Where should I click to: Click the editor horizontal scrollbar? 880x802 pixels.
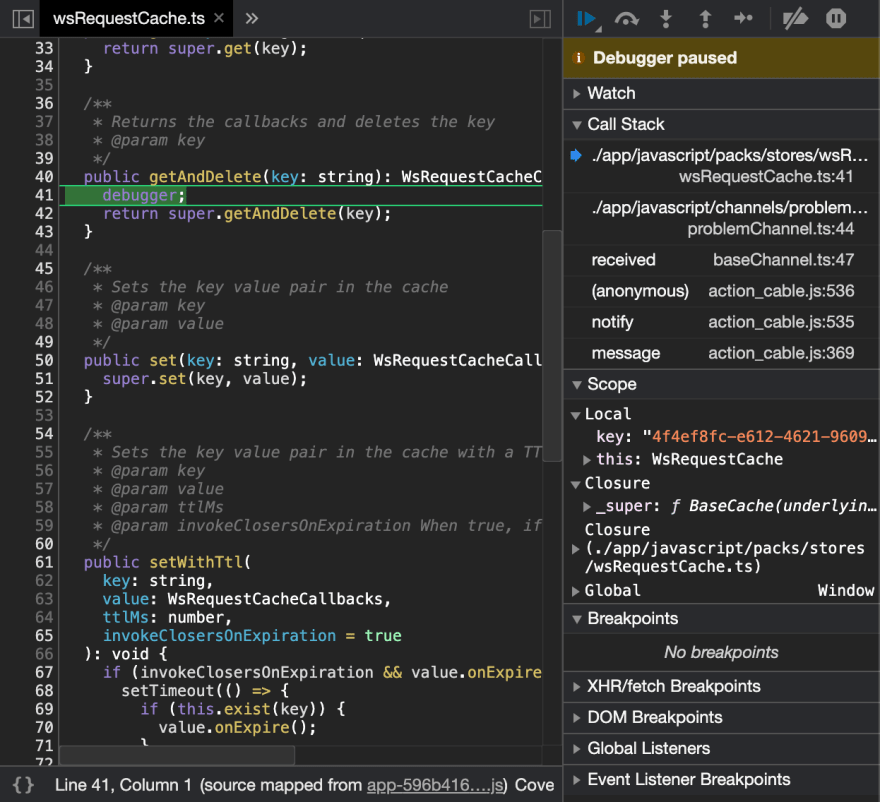pyautogui.click(x=176, y=755)
